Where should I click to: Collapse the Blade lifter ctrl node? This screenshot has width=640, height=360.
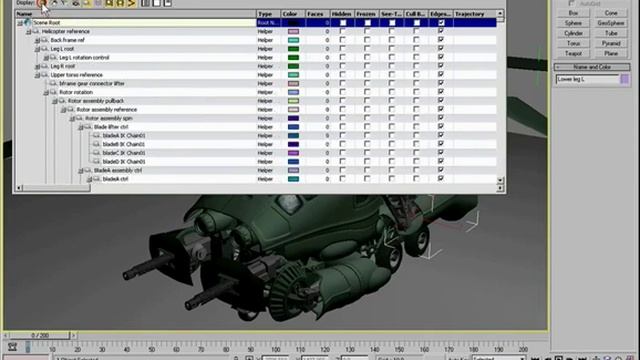81,127
